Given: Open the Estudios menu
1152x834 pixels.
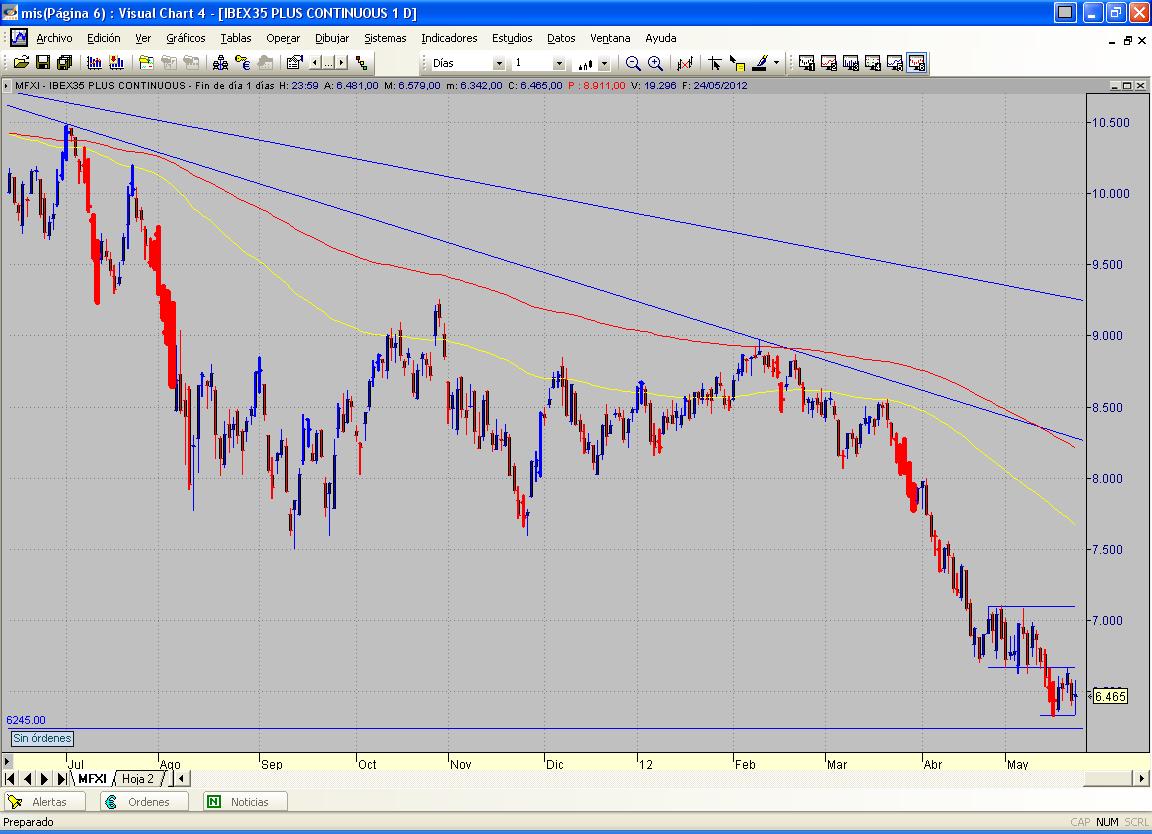Looking at the screenshot, I should tap(512, 38).
